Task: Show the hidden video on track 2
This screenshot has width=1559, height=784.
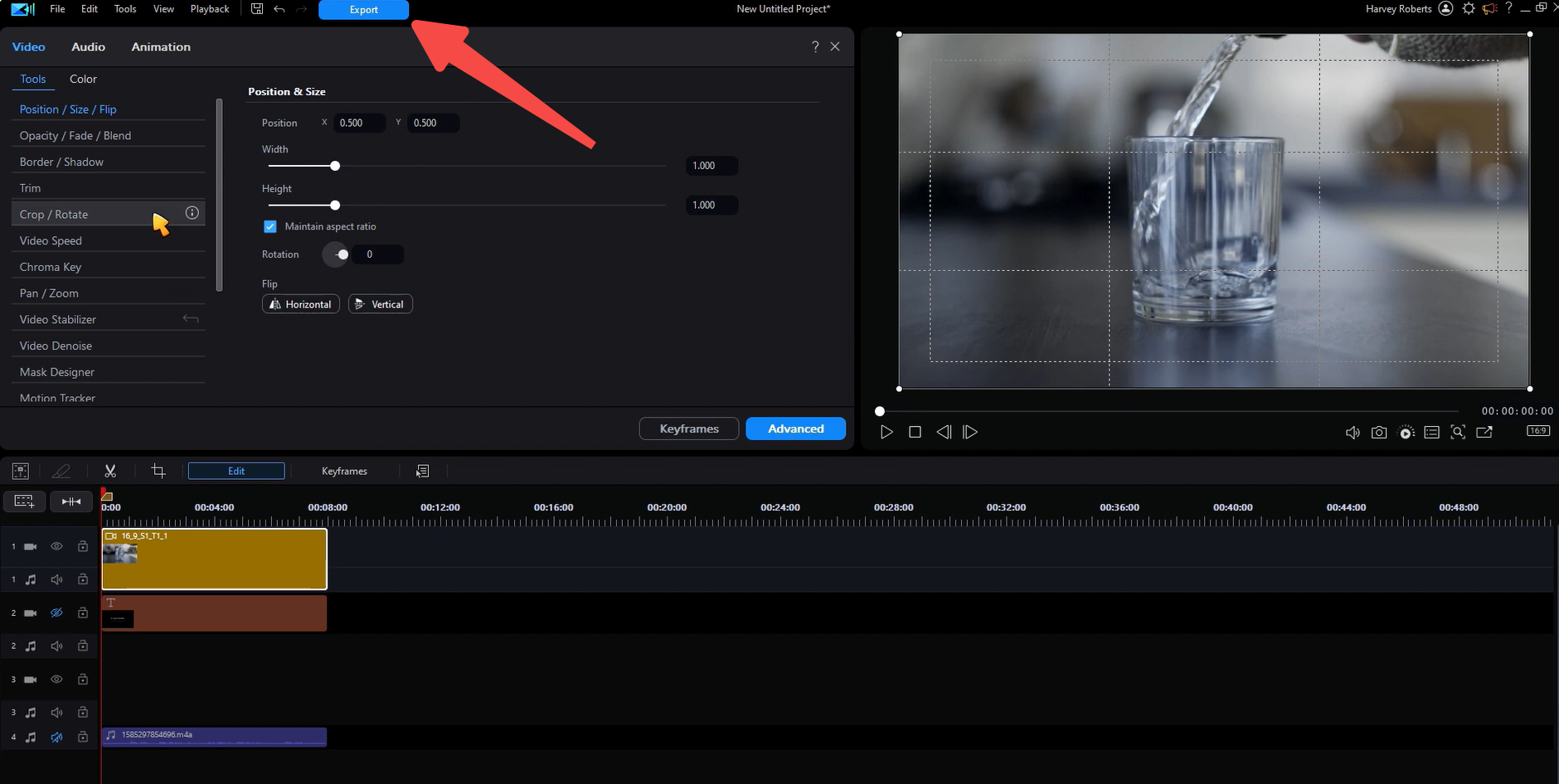Action: (x=56, y=612)
